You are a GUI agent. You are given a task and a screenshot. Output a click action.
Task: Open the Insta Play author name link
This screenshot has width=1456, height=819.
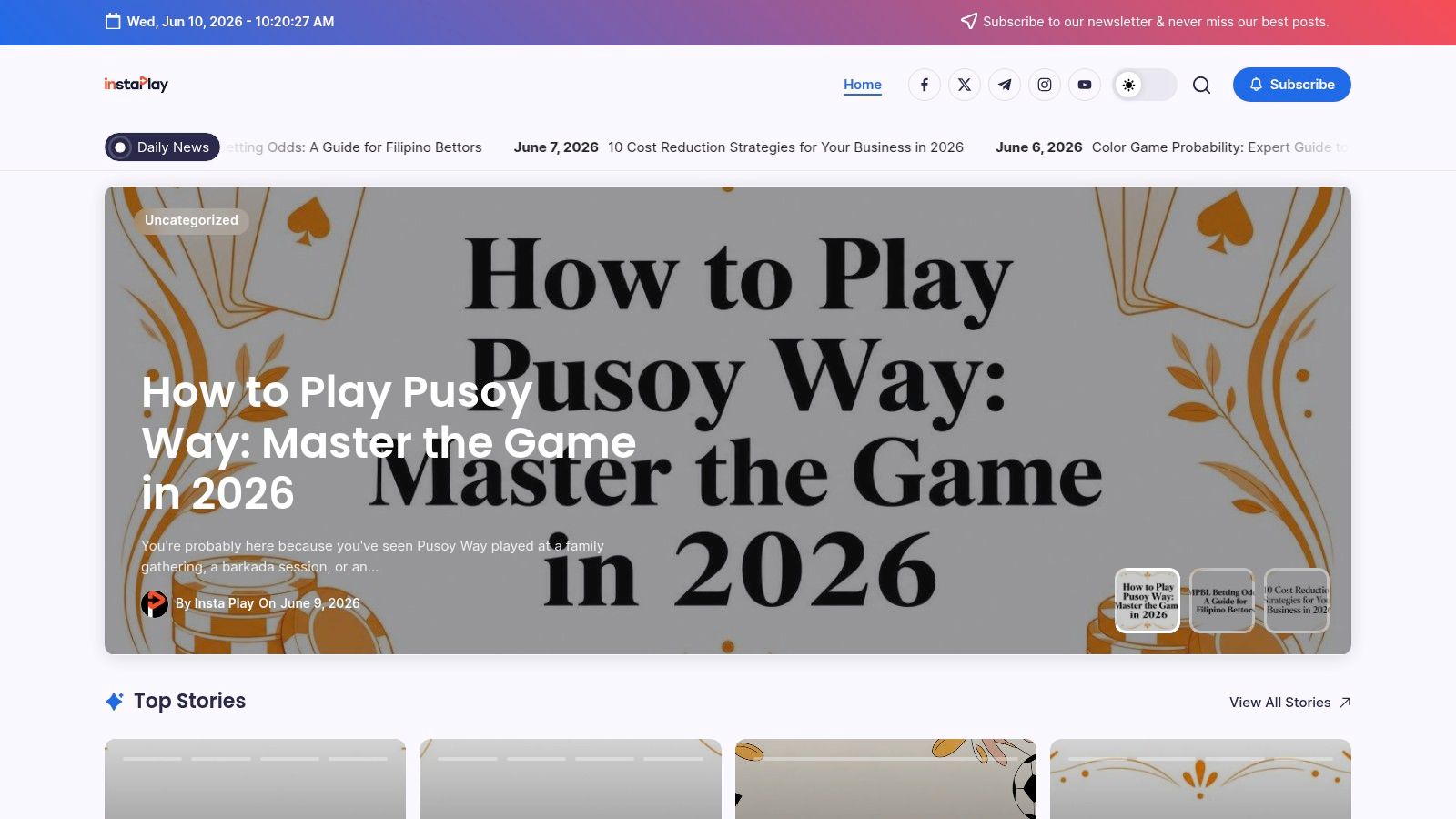pos(224,603)
